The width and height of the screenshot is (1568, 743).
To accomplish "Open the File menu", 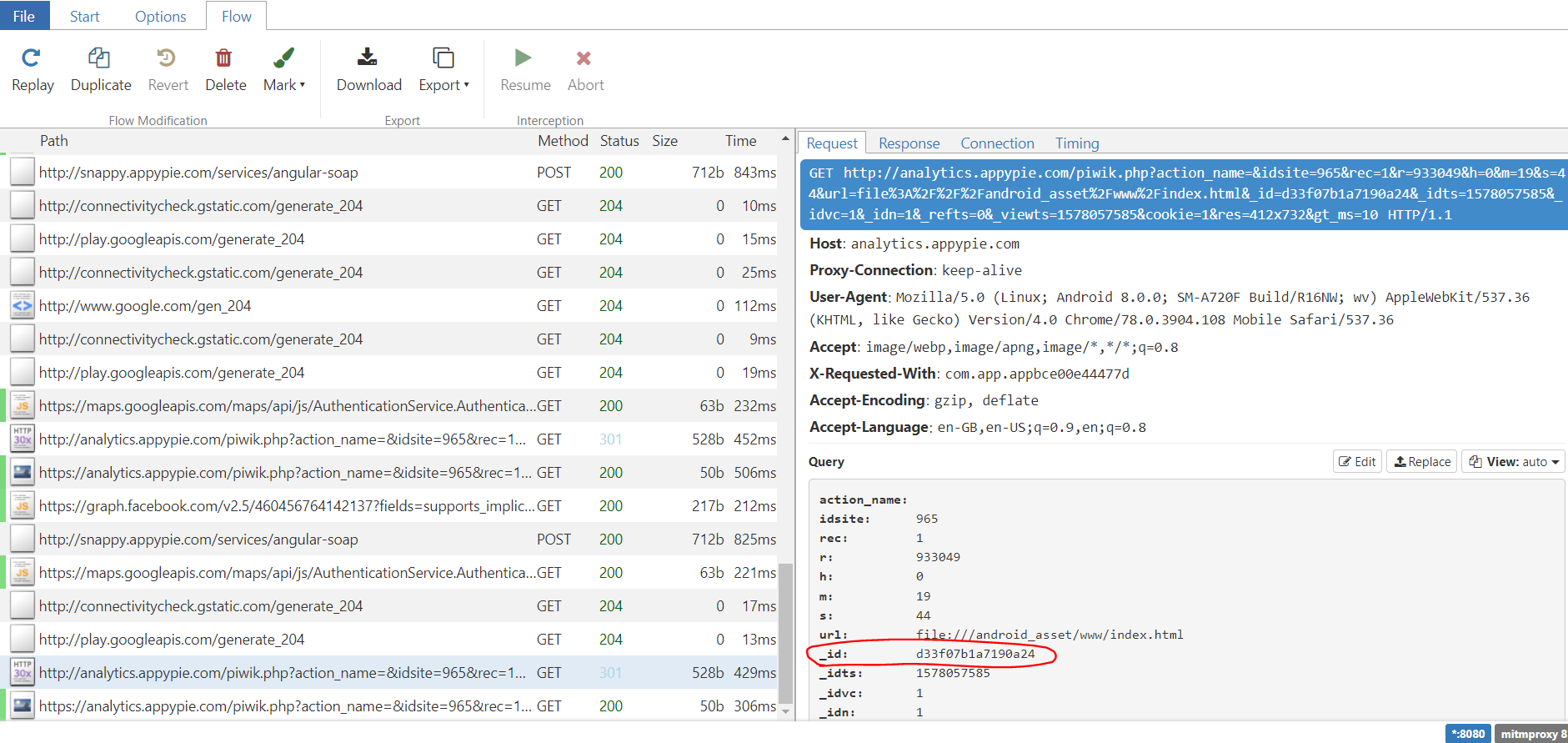I will [24, 16].
